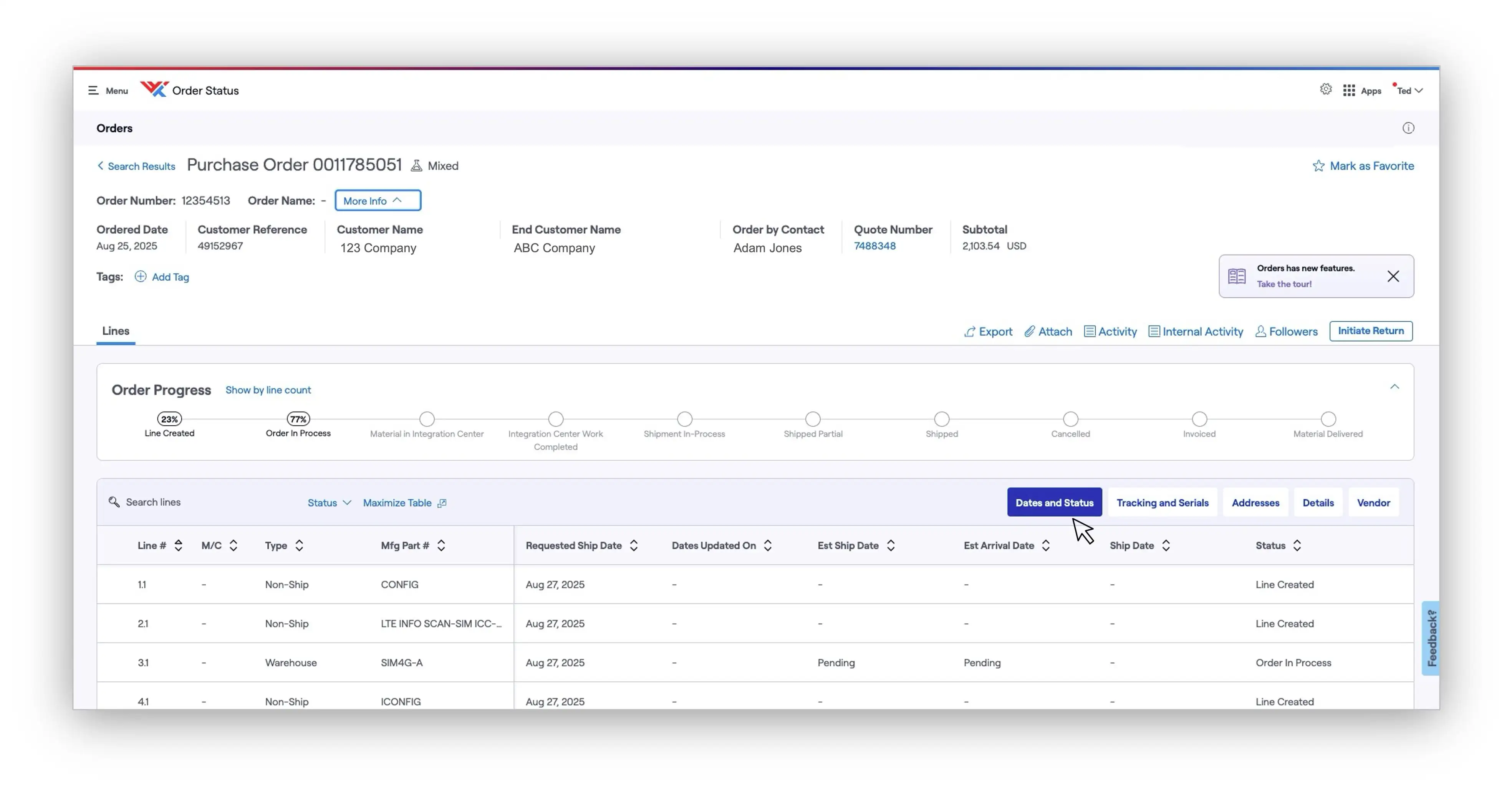Open the Followers list
The image size is (1512, 788).
tap(1286, 332)
